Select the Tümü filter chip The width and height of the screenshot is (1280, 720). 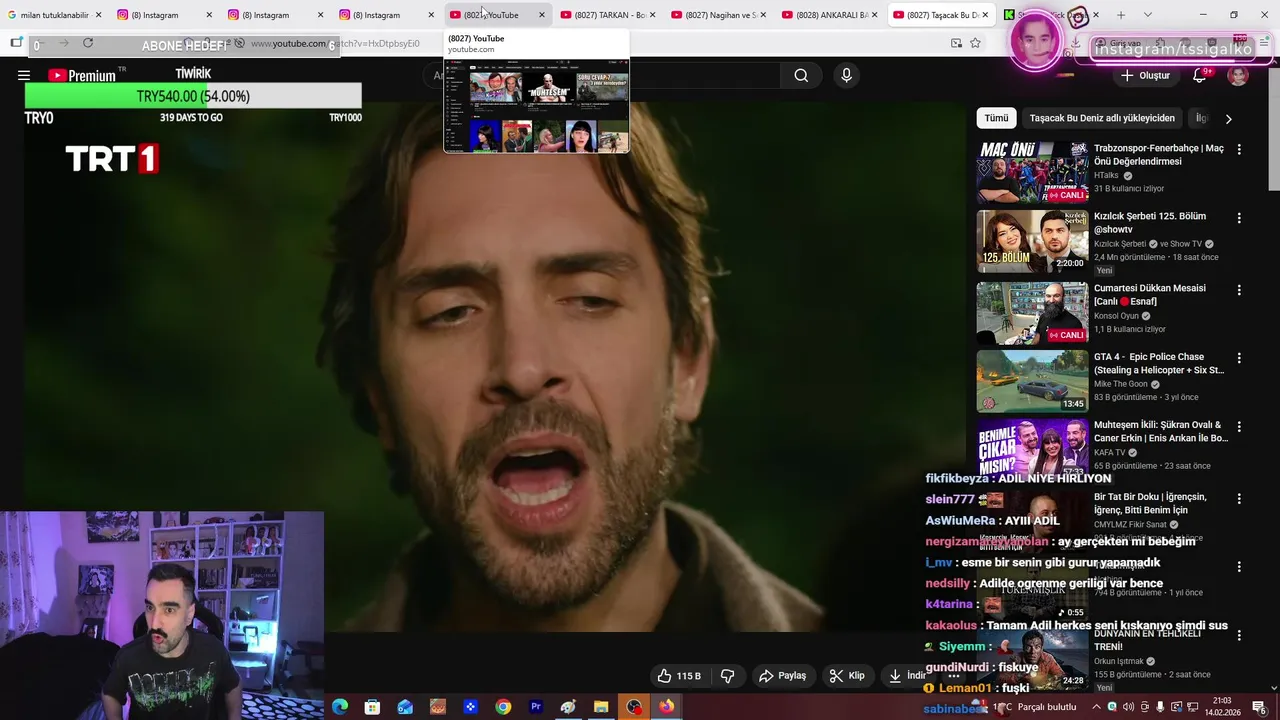click(x=996, y=118)
